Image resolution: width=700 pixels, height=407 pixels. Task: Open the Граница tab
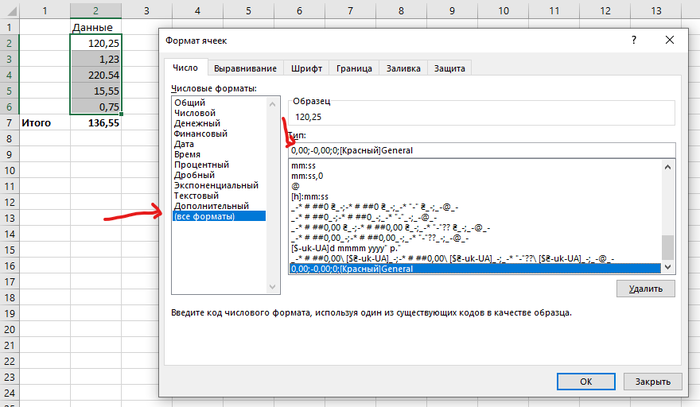(x=355, y=68)
